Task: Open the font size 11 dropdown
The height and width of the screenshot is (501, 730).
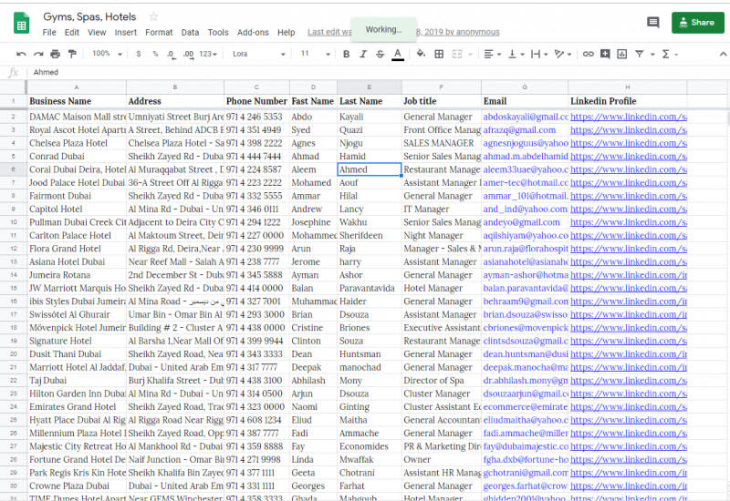Action: click(x=311, y=54)
